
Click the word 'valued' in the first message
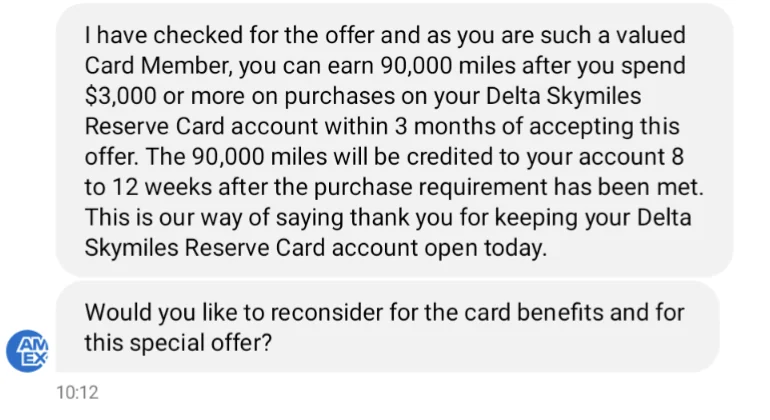655,36
